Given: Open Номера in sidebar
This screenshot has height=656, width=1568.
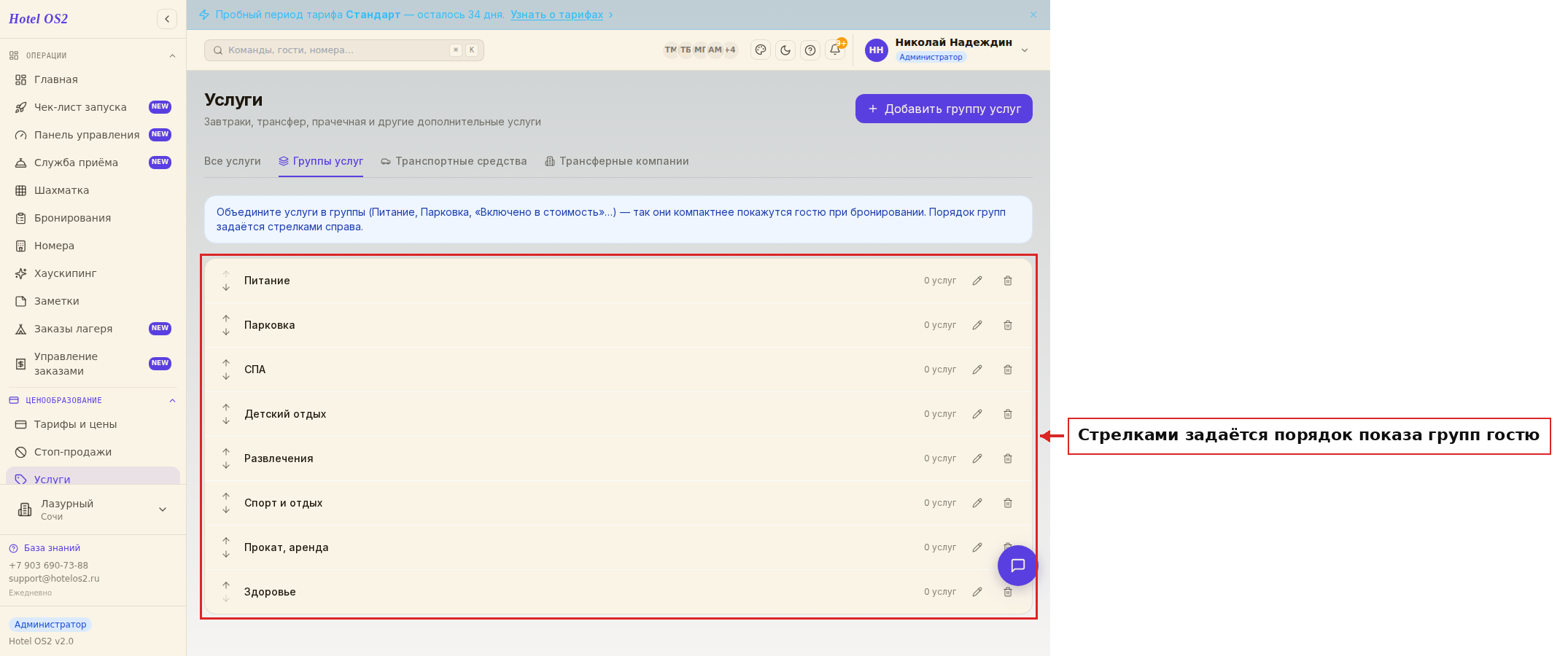Looking at the screenshot, I should [93, 246].
